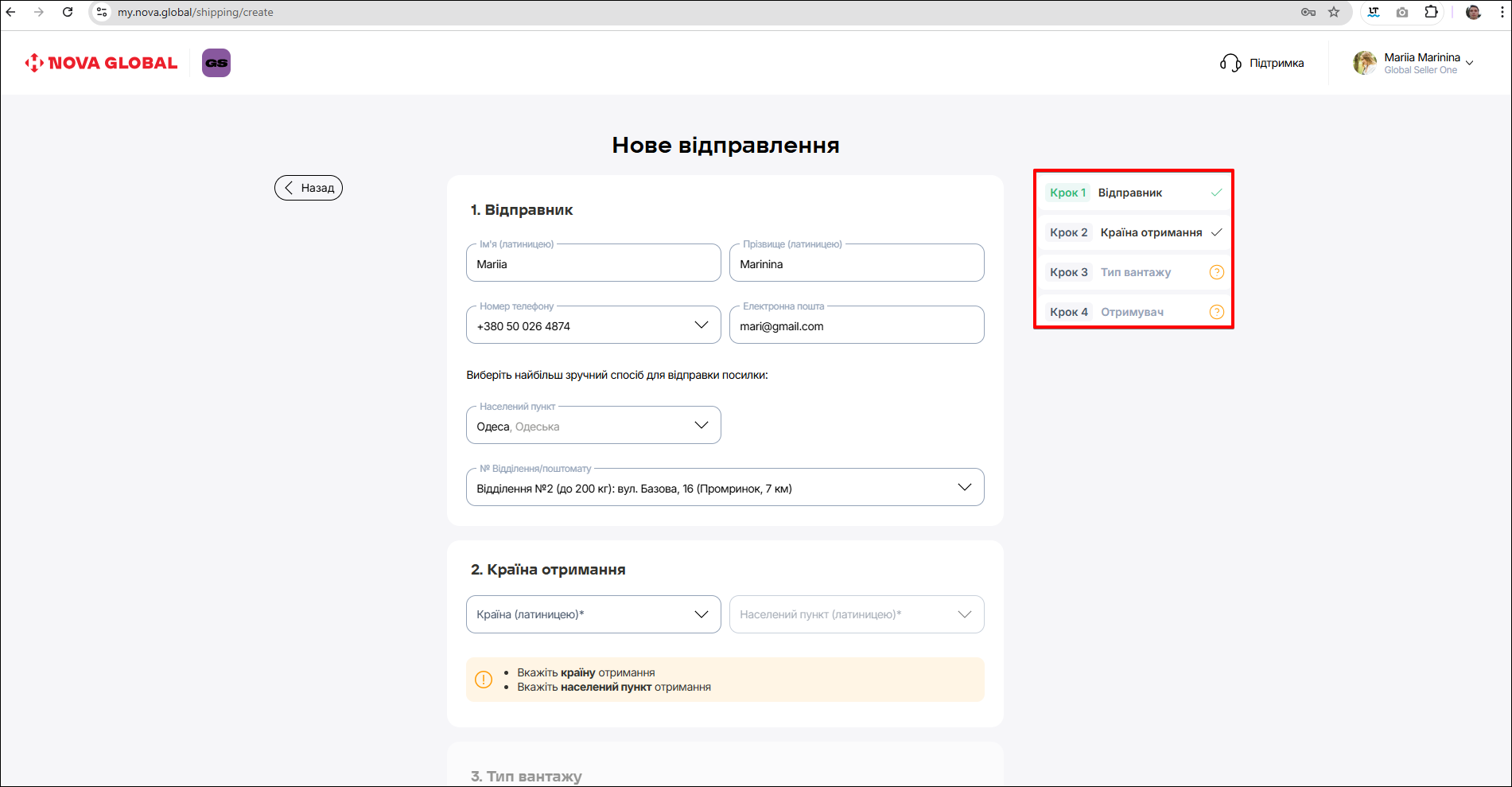Jump to Крок 3 Тип вантажу step

click(x=1135, y=272)
